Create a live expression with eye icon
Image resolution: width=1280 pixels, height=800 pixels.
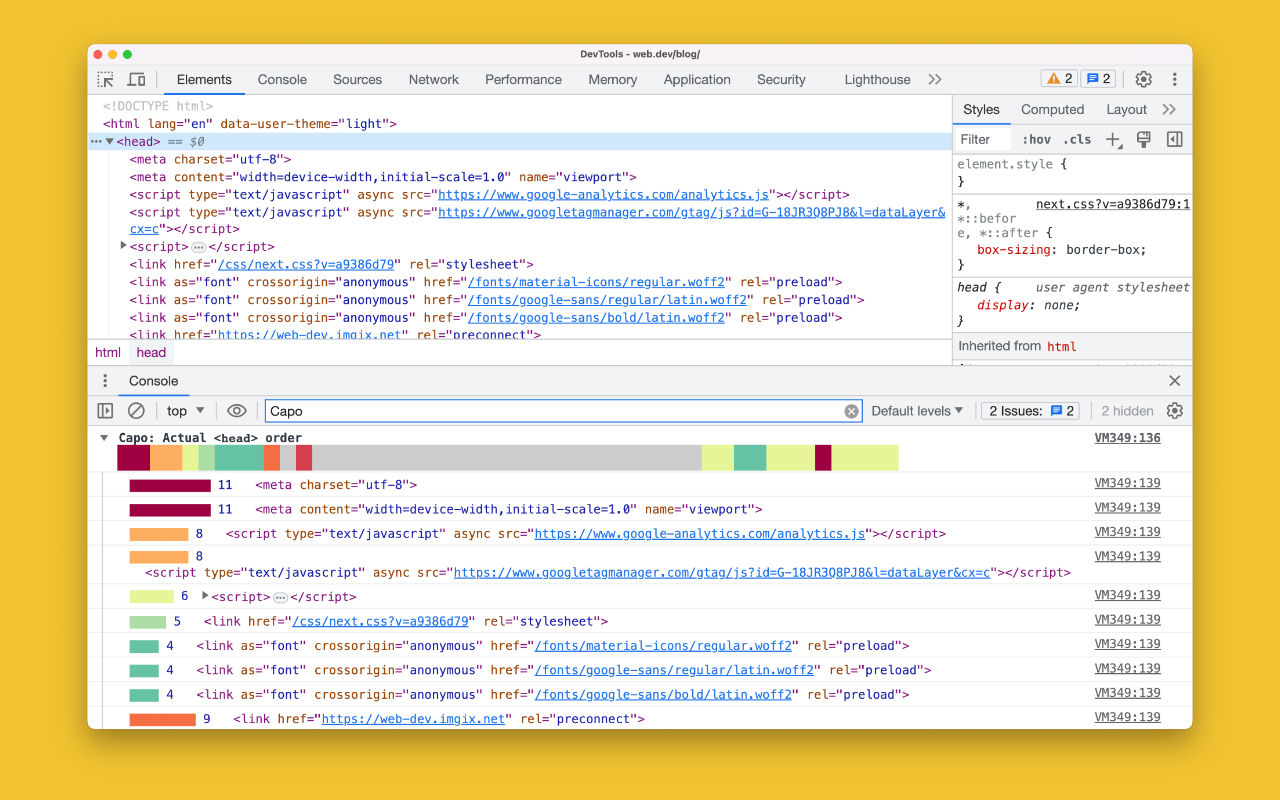[236, 411]
